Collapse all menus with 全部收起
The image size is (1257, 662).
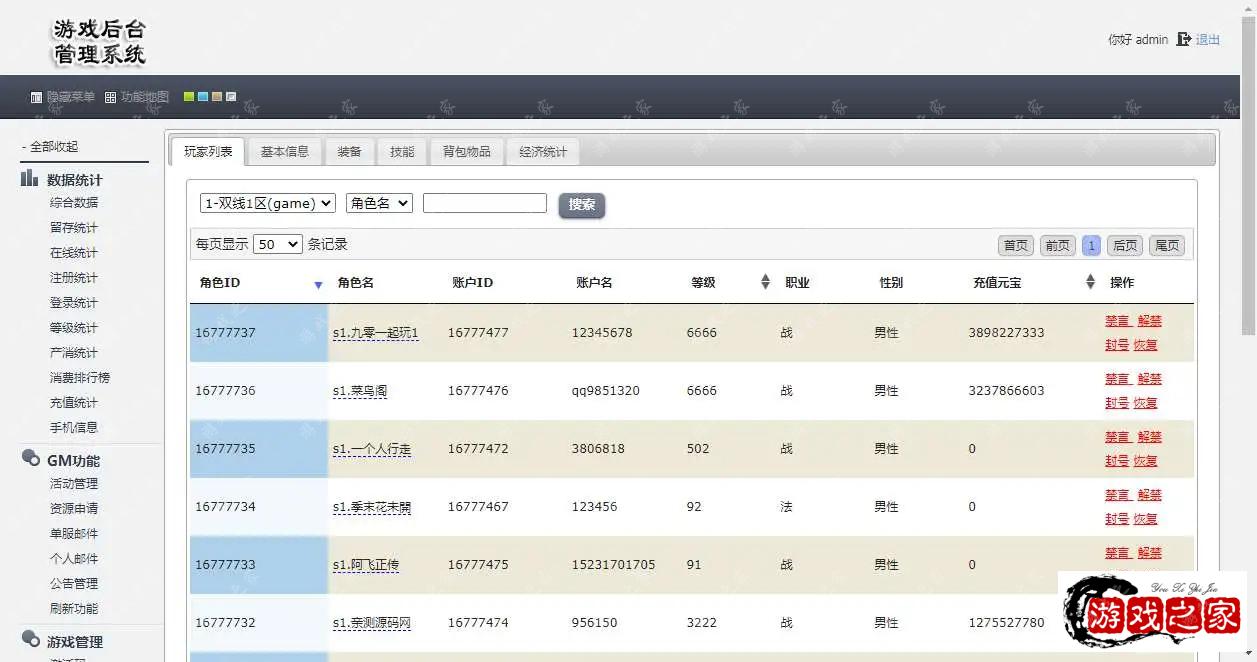(x=50, y=146)
